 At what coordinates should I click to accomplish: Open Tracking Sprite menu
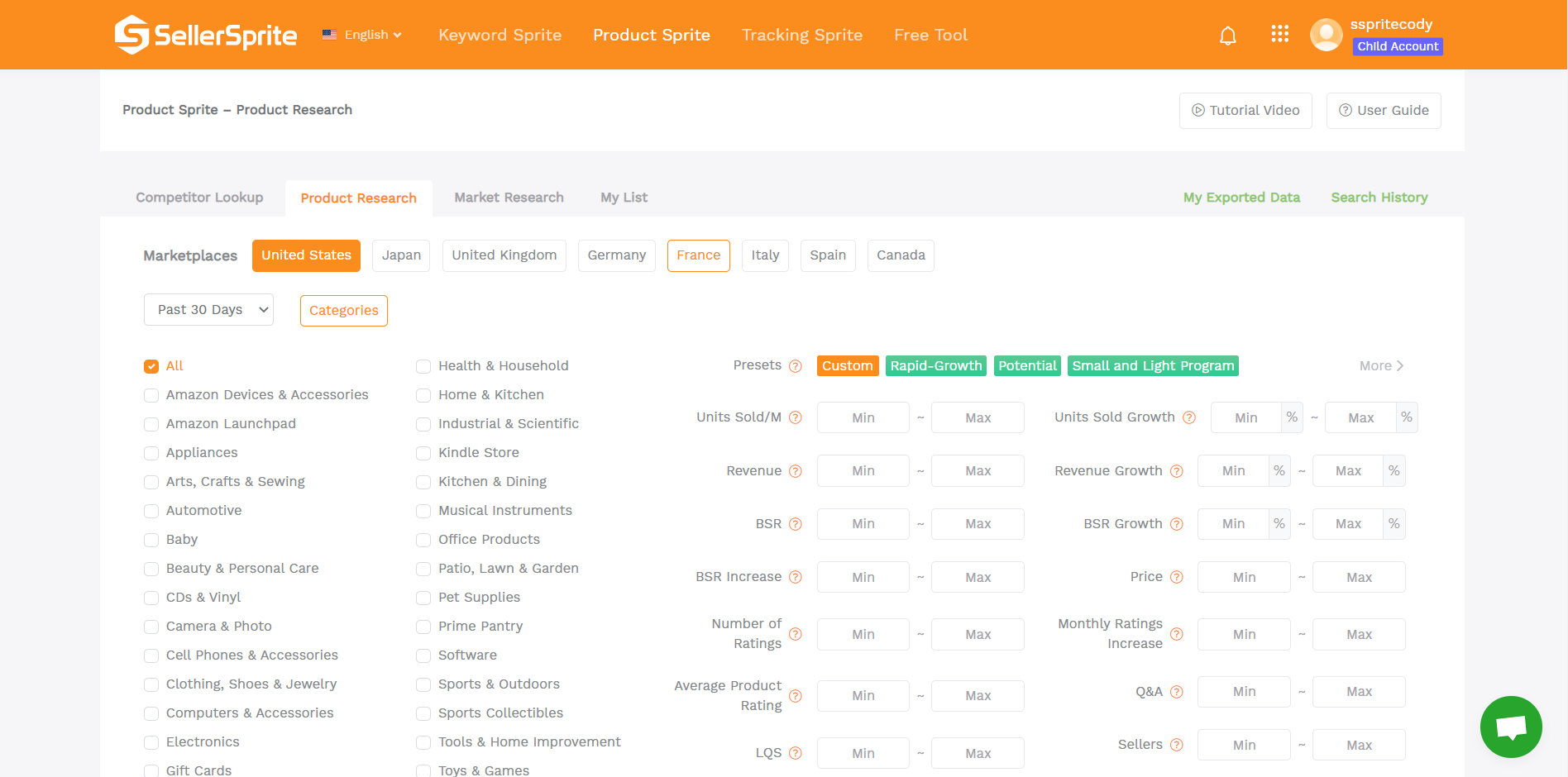[x=802, y=35]
